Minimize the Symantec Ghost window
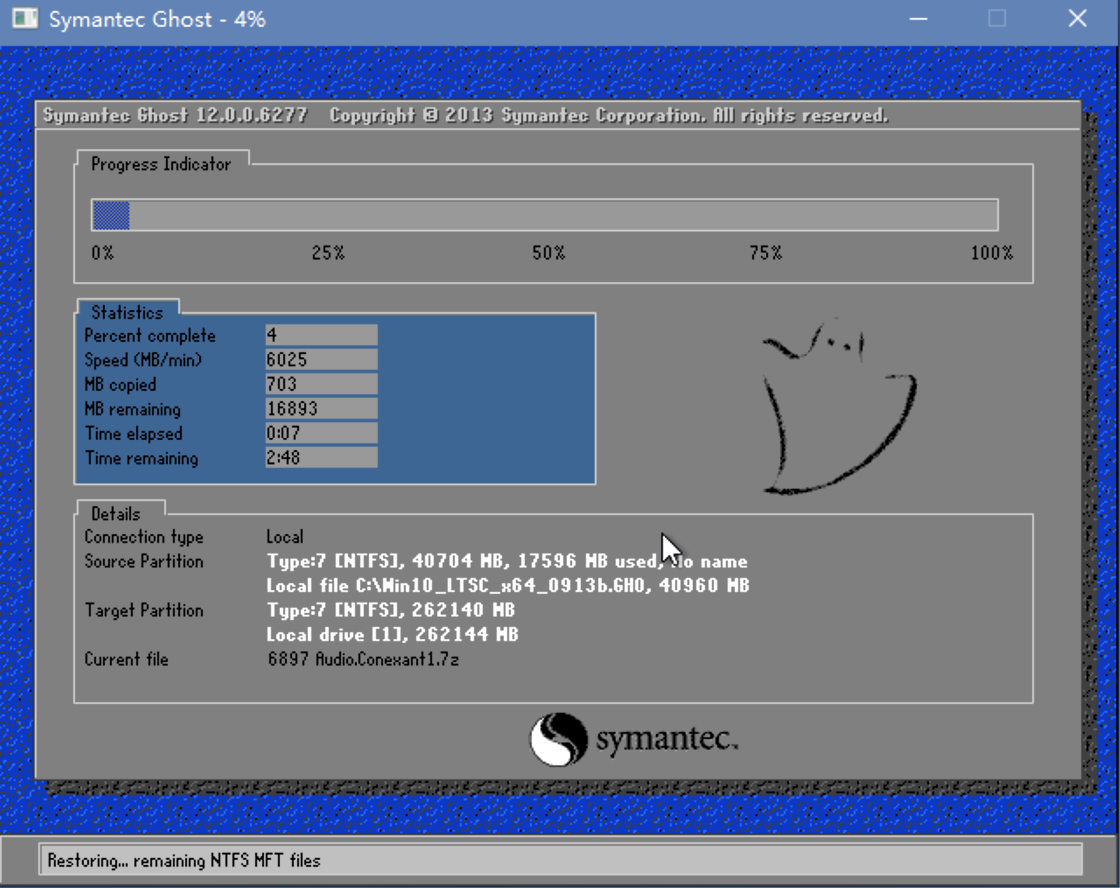1120x888 pixels. 919,19
